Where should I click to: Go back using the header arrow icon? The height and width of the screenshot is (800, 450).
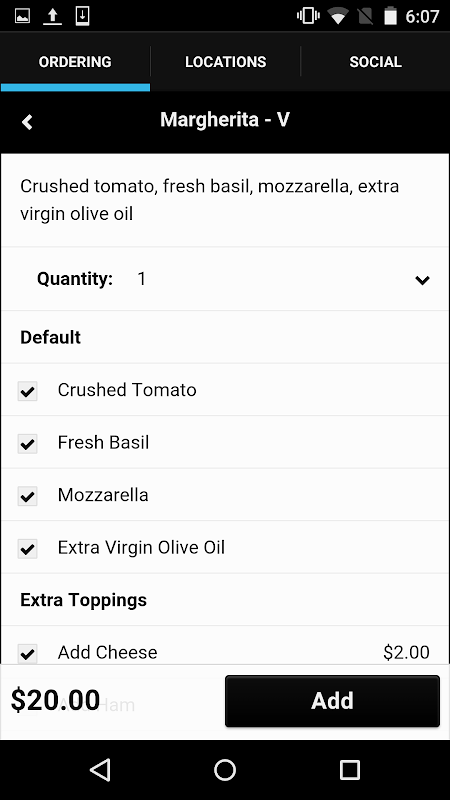point(27,122)
